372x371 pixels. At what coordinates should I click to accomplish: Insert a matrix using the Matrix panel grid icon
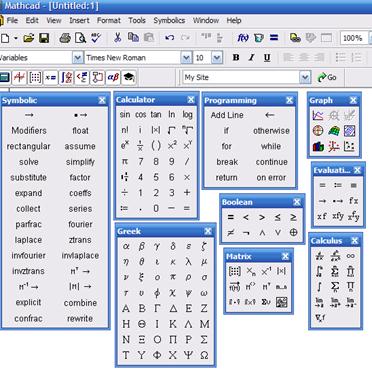coord(235,271)
